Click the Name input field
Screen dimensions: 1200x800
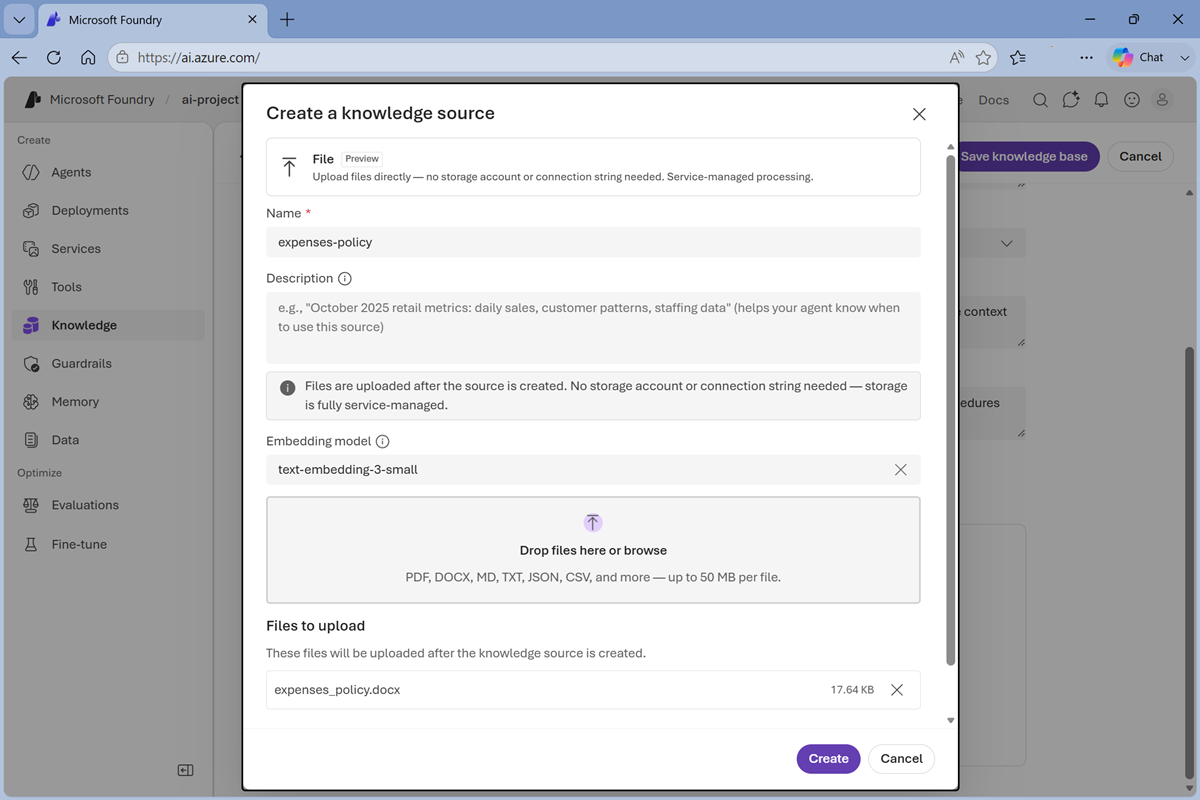click(x=593, y=242)
